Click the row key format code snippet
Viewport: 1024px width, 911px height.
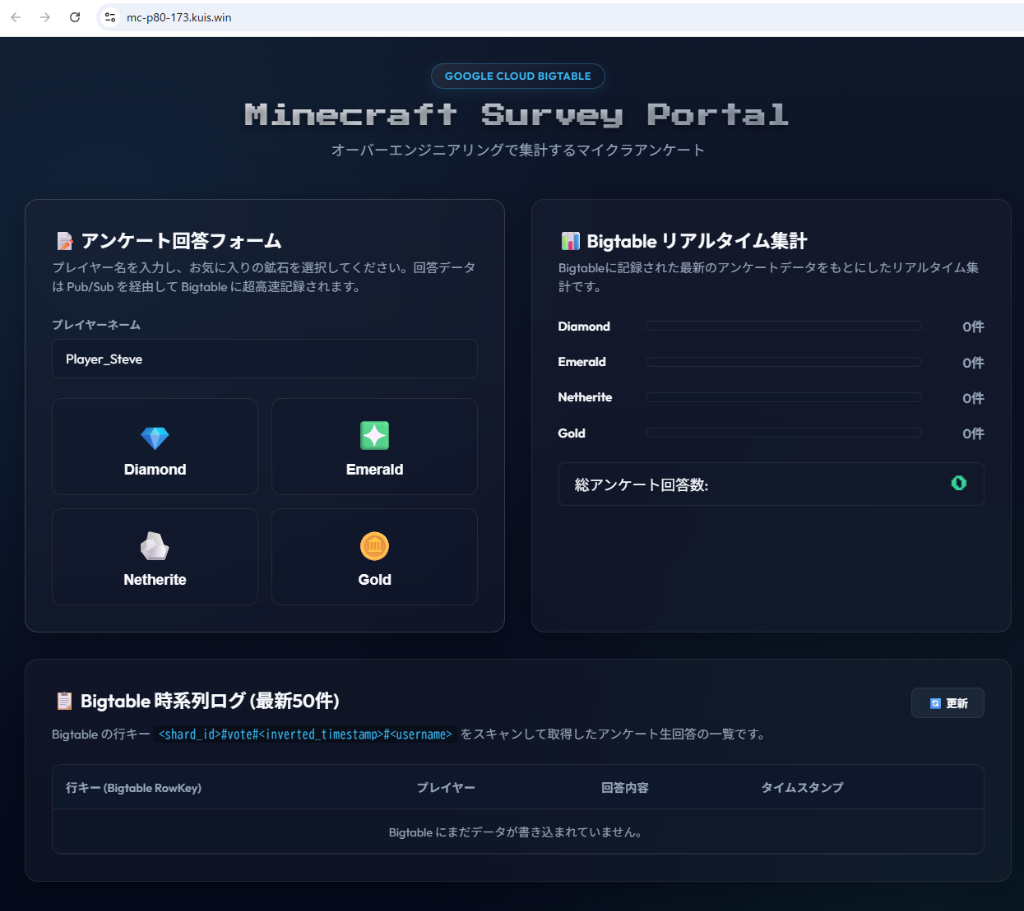[305, 734]
